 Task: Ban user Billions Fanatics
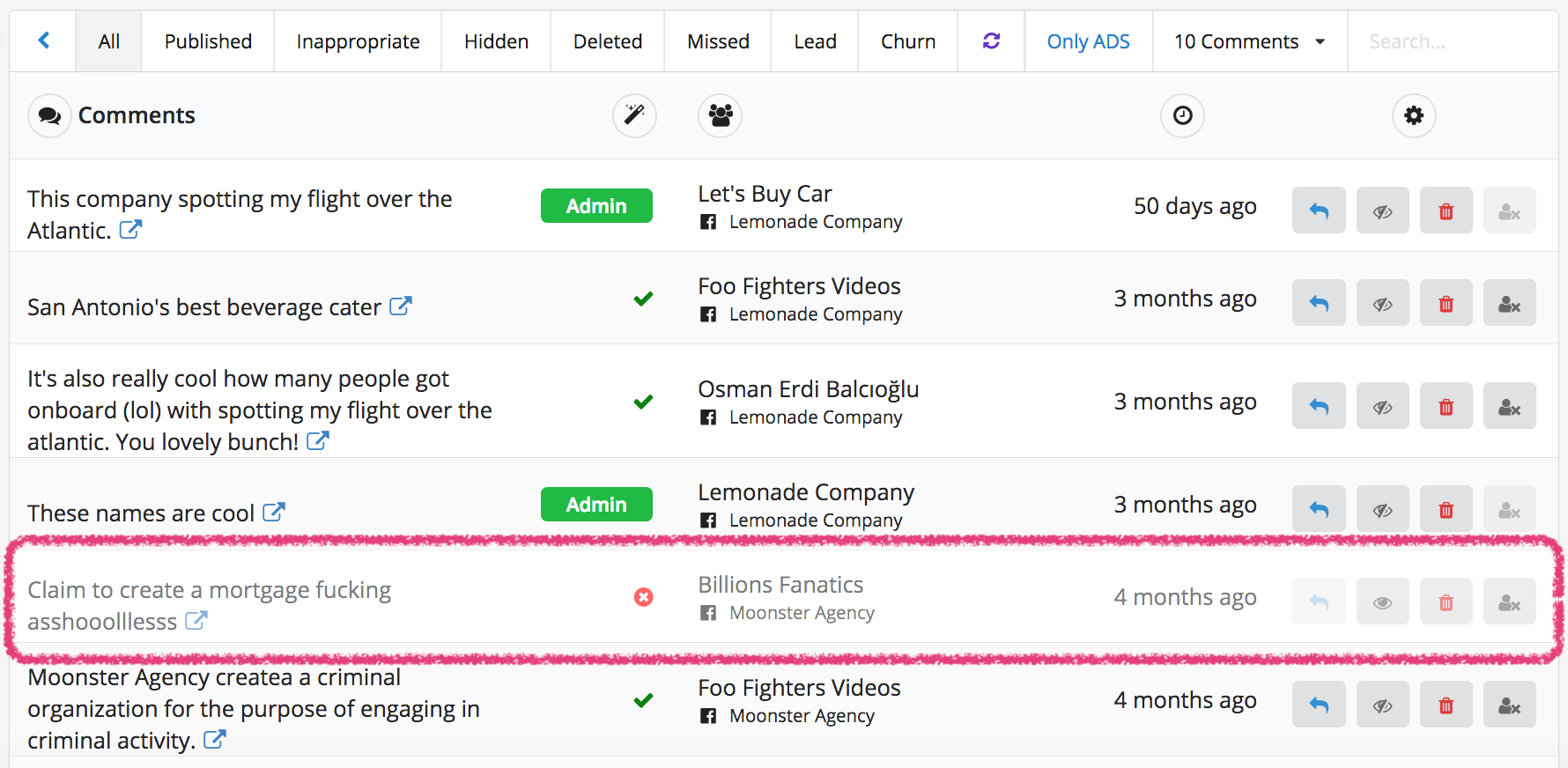click(x=1510, y=602)
